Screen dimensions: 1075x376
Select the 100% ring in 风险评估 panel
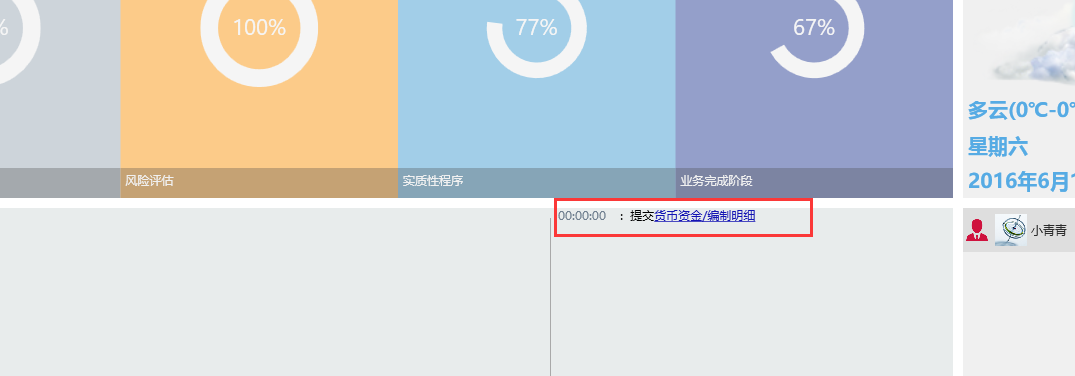coord(259,28)
